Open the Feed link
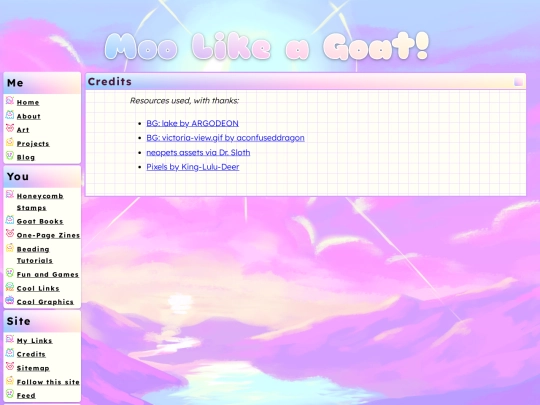540x405 pixels. point(26,395)
